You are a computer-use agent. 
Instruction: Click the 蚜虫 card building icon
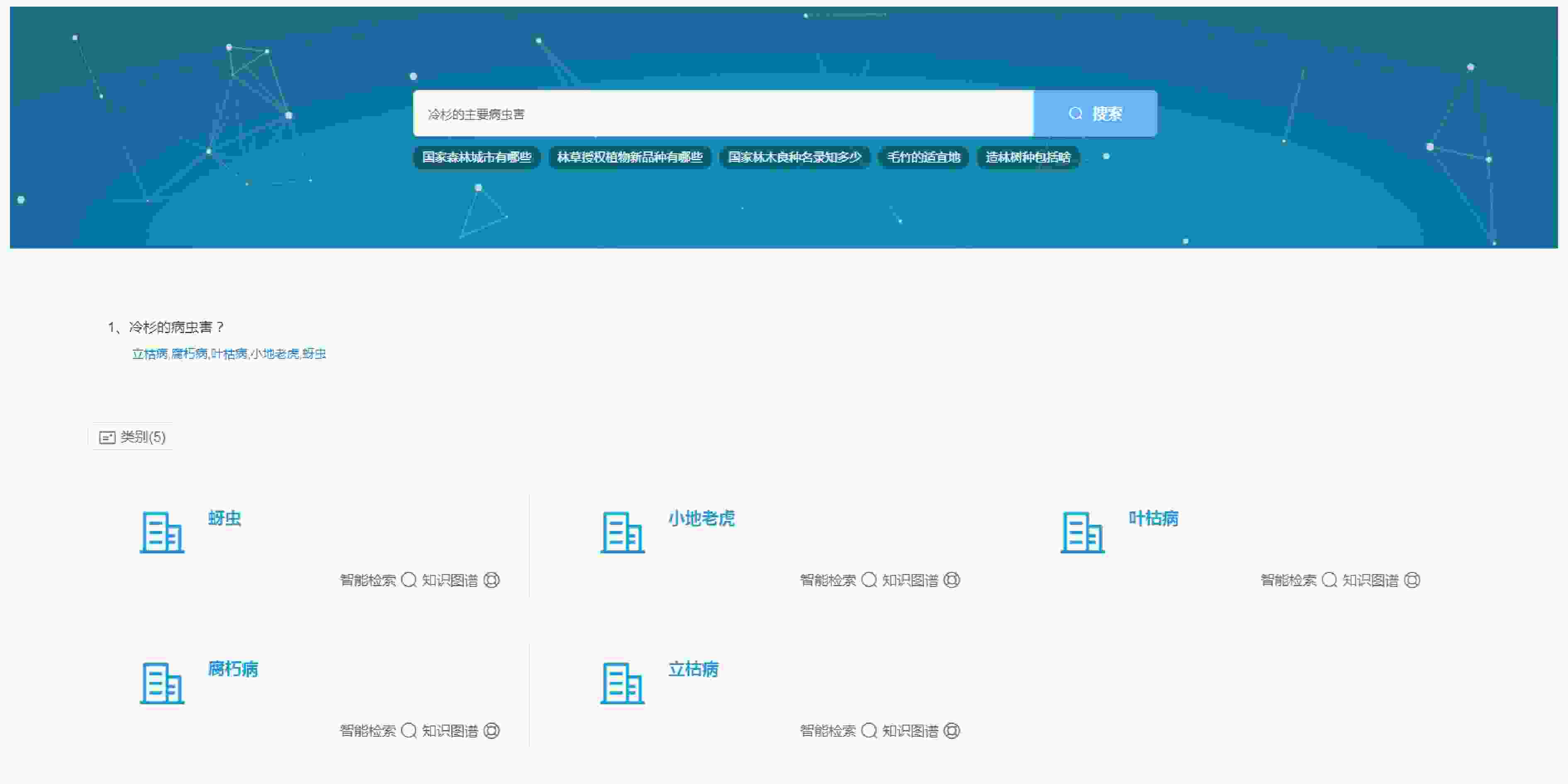[x=162, y=533]
